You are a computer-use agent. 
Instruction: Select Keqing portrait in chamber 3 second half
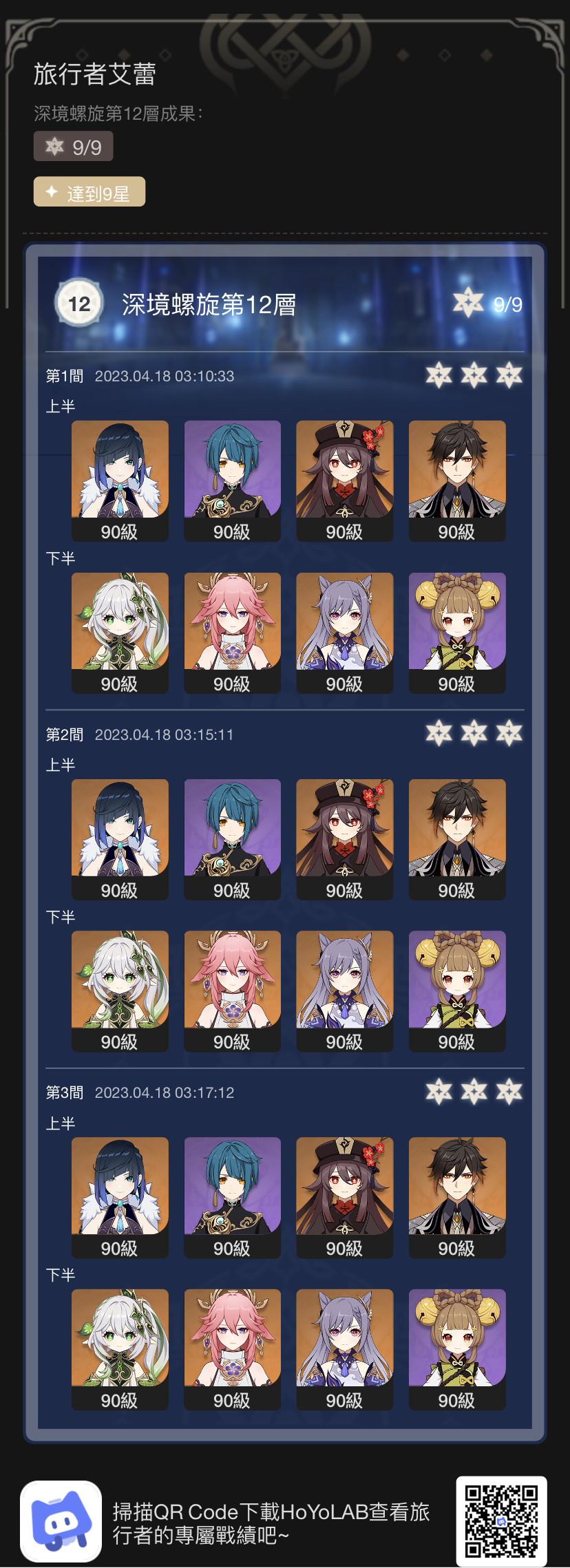point(345,1349)
